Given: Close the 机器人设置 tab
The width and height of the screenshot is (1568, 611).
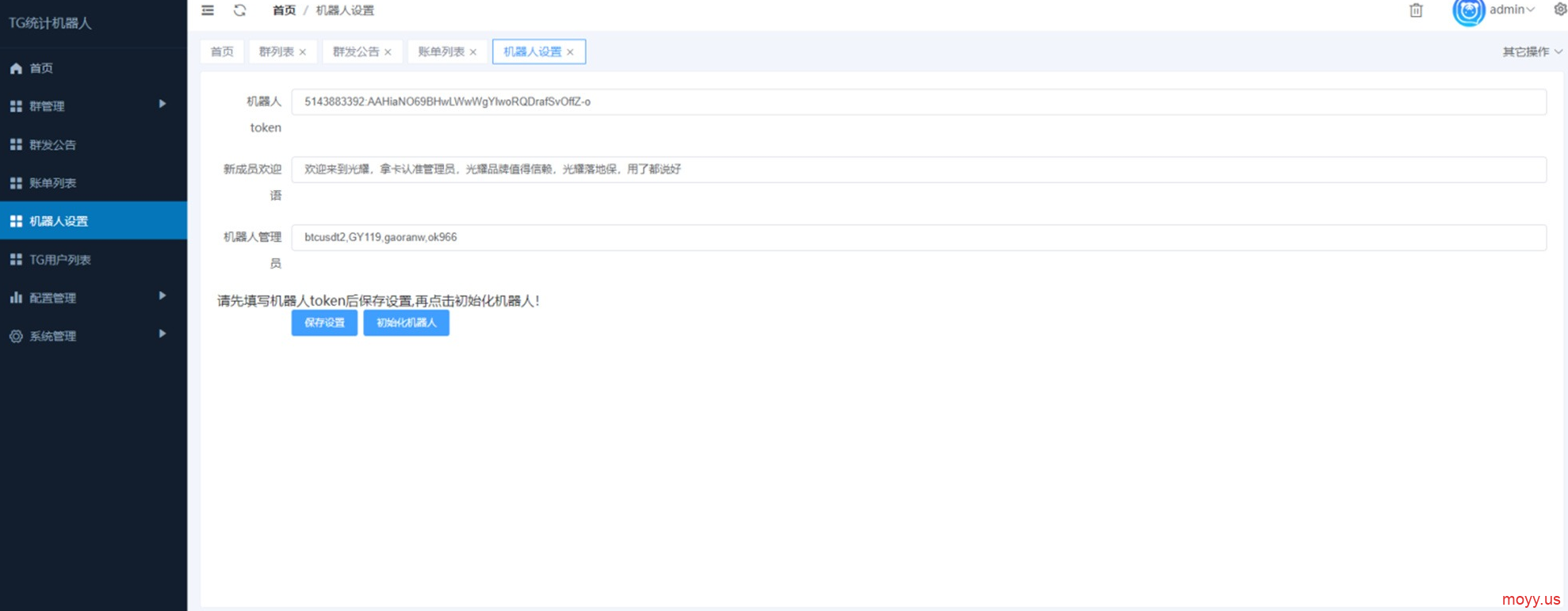Looking at the screenshot, I should coord(570,52).
